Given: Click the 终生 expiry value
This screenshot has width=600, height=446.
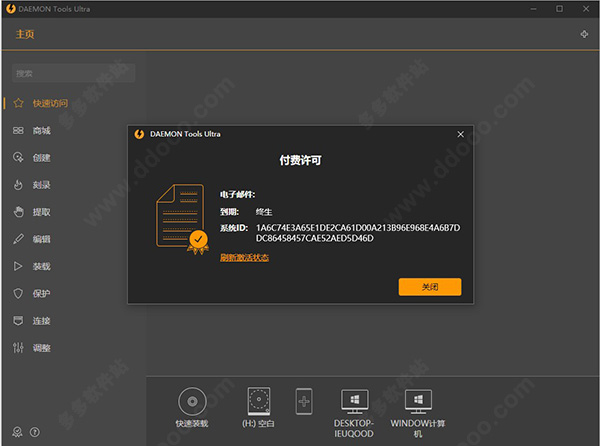Looking at the screenshot, I should pos(264,212).
